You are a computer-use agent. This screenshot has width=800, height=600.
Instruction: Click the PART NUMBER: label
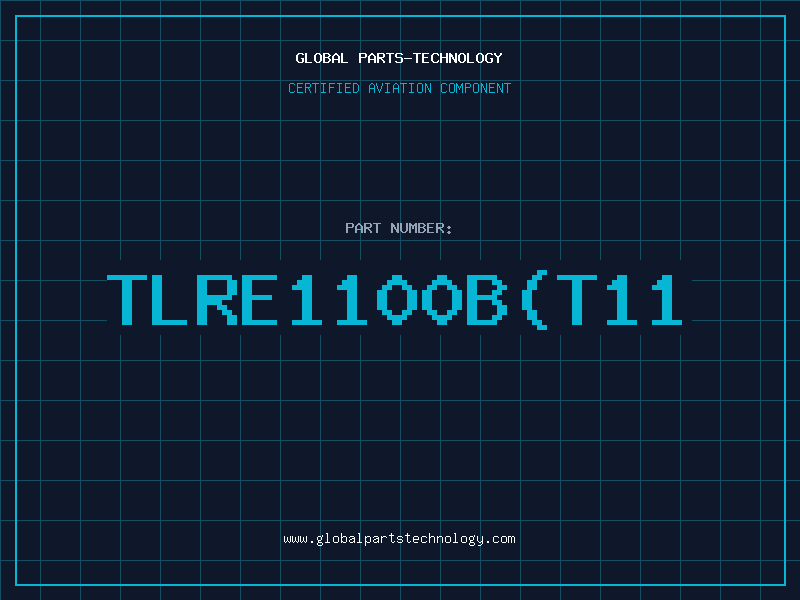click(x=399, y=228)
